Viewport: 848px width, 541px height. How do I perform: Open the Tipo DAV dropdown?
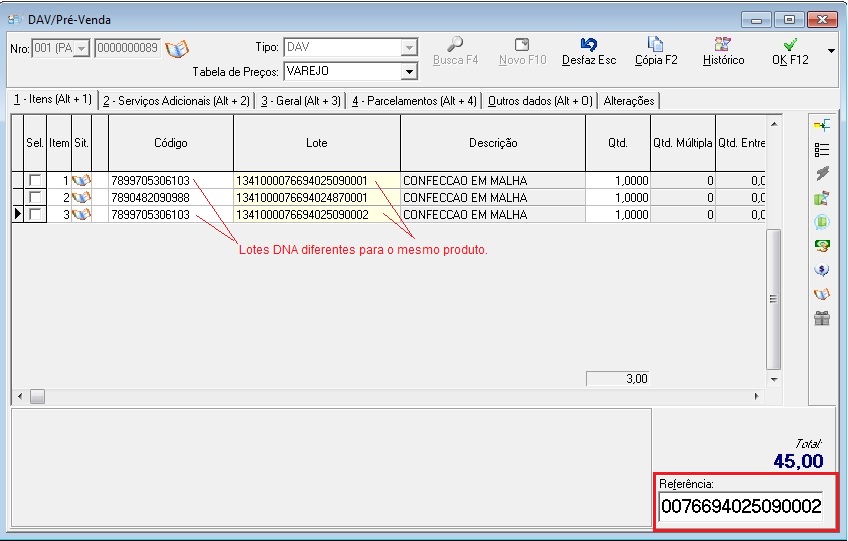(x=409, y=48)
